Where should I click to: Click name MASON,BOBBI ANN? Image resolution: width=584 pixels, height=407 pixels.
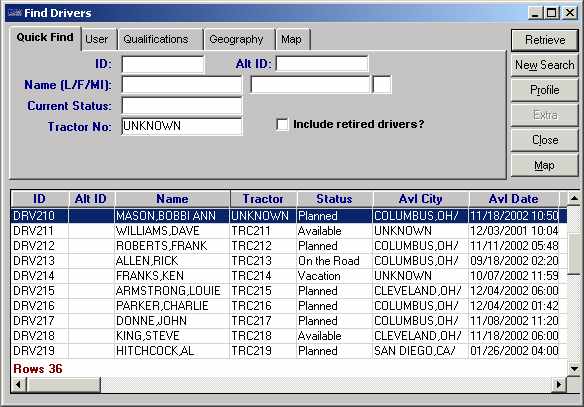pyautogui.click(x=166, y=216)
